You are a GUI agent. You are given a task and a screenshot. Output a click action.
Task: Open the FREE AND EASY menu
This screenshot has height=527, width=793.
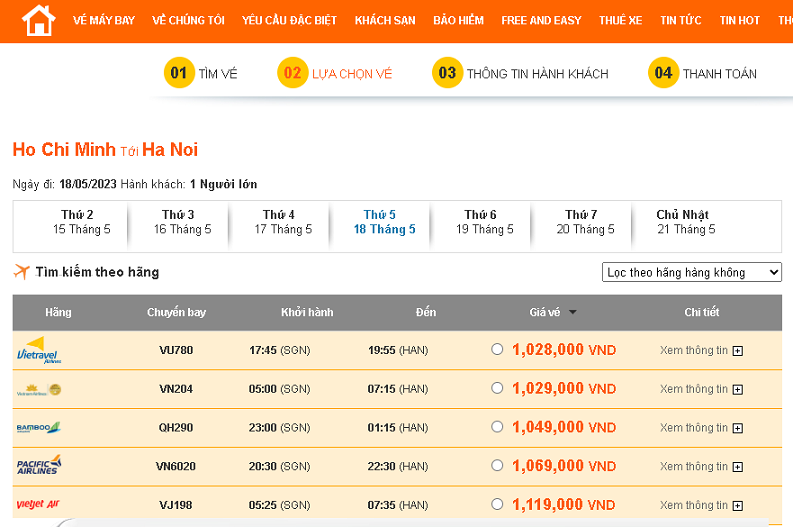(541, 21)
